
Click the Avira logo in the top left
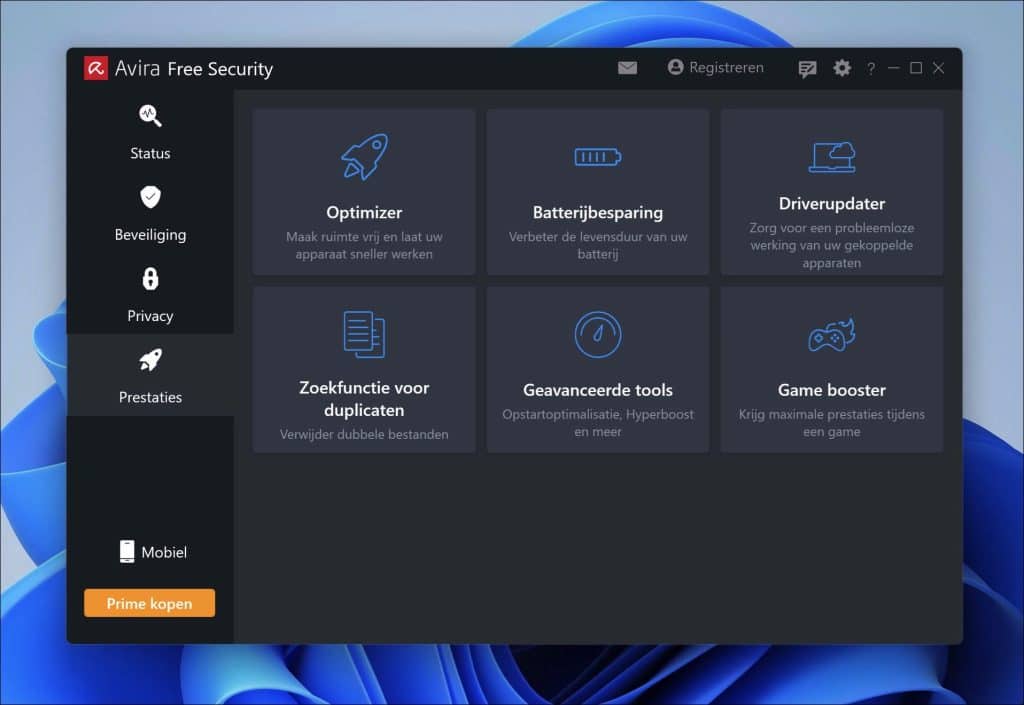pyautogui.click(x=95, y=68)
